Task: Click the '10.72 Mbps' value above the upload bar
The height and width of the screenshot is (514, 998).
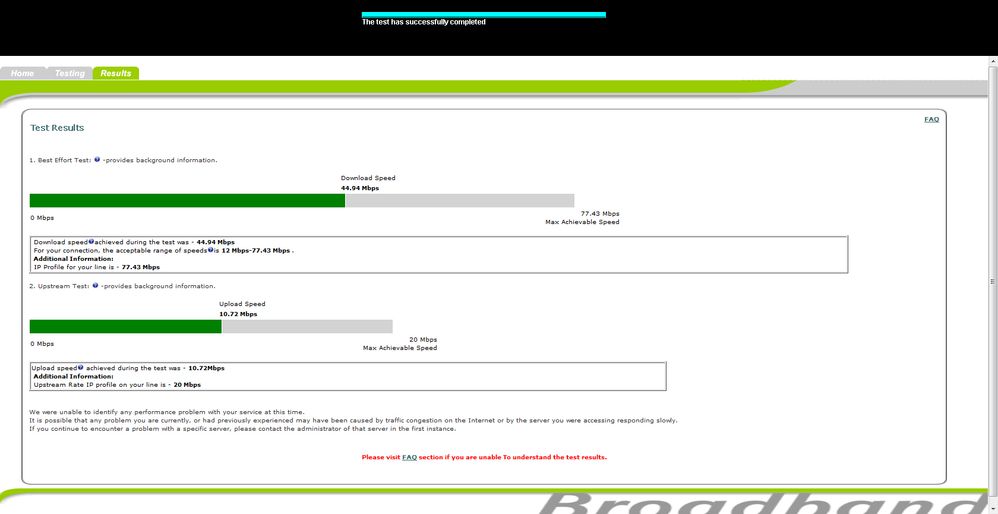Action: (x=239, y=314)
